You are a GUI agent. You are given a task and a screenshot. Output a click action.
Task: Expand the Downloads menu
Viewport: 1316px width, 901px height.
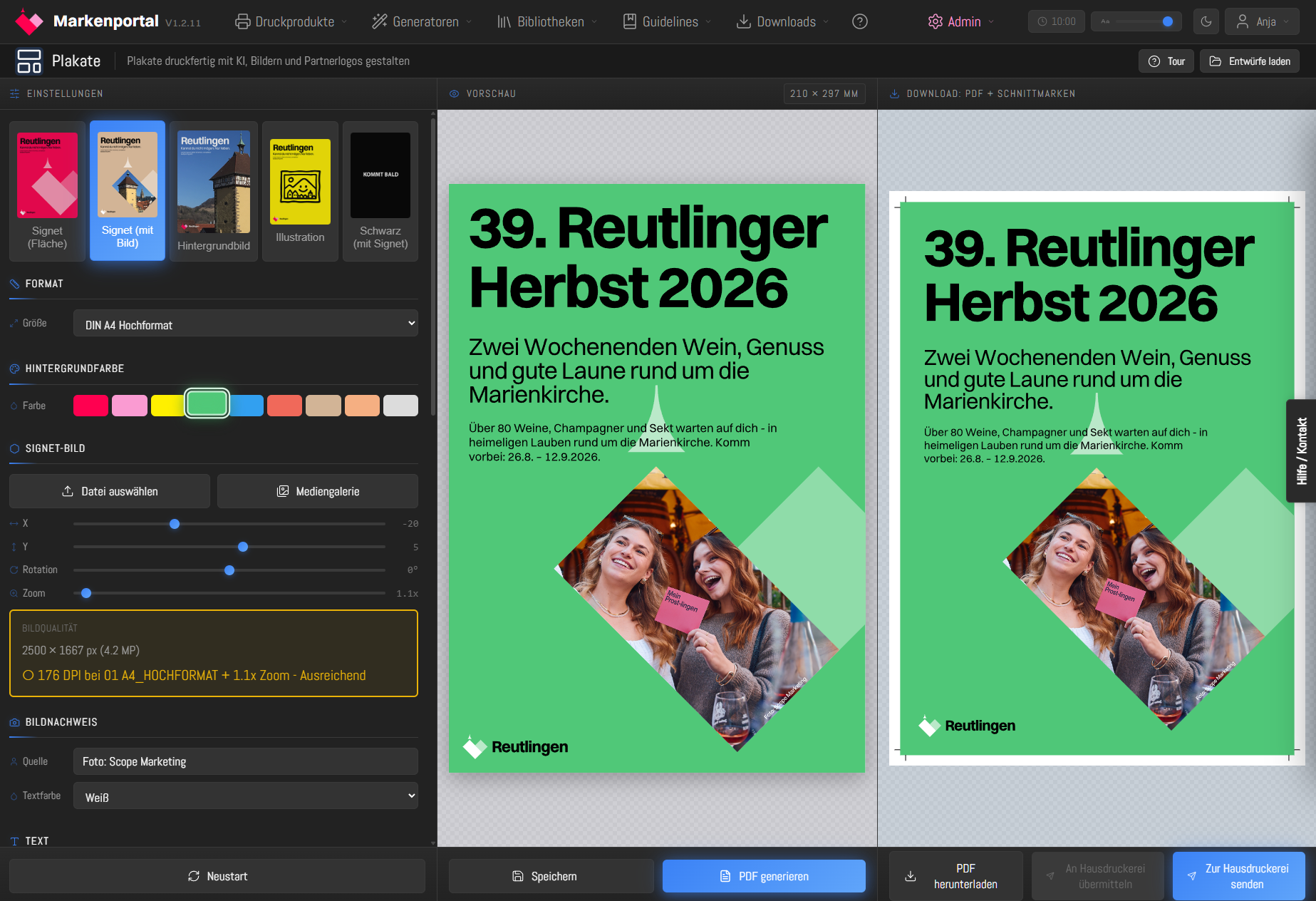(782, 21)
